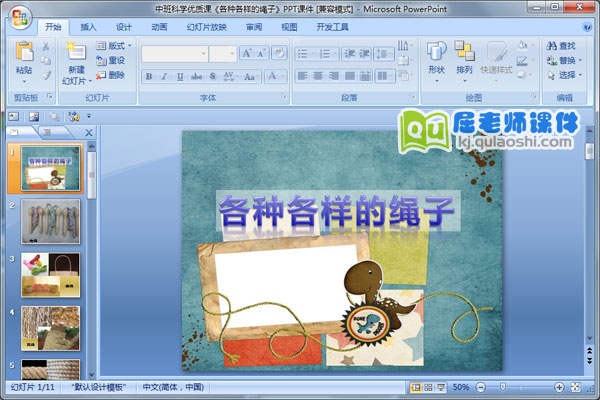Screen dimensions: 600x400
Task: Open the Columns dropdown
Action: click(x=385, y=76)
